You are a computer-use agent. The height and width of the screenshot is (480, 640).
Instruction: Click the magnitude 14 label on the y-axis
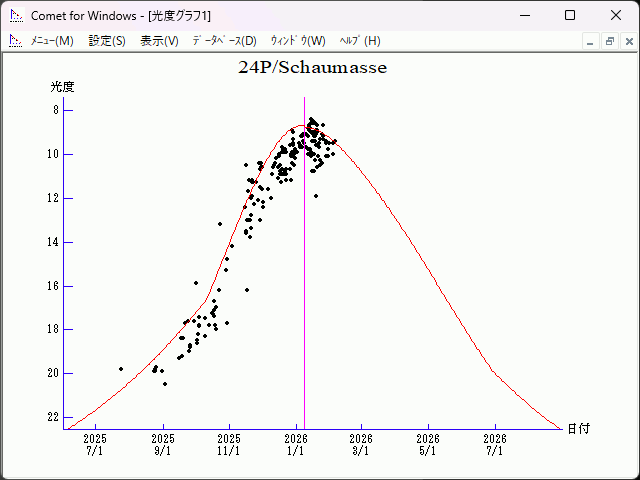[x=55, y=242]
